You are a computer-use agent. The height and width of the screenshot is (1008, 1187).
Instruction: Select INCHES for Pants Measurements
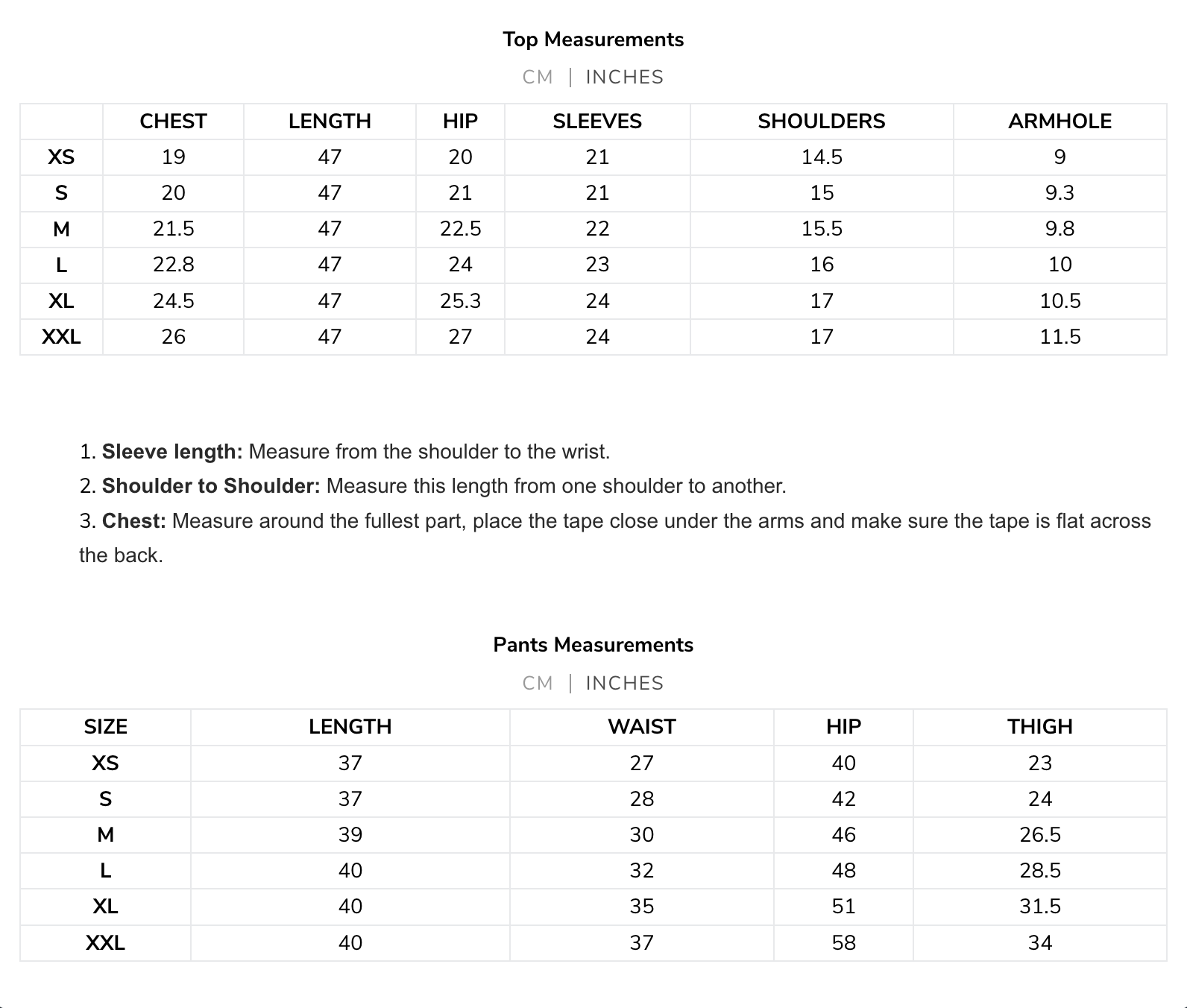(624, 683)
